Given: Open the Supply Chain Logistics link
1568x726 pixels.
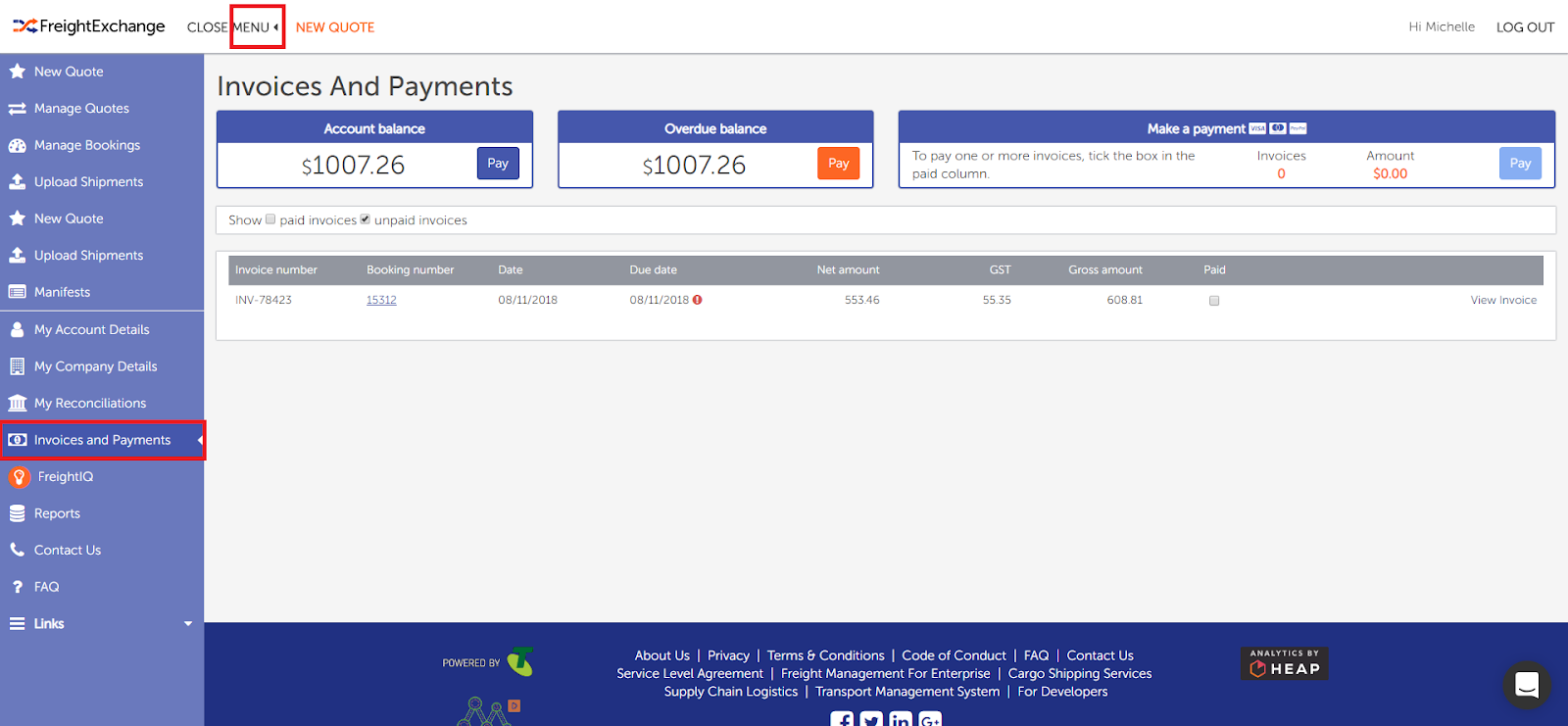Looking at the screenshot, I should click(x=731, y=691).
